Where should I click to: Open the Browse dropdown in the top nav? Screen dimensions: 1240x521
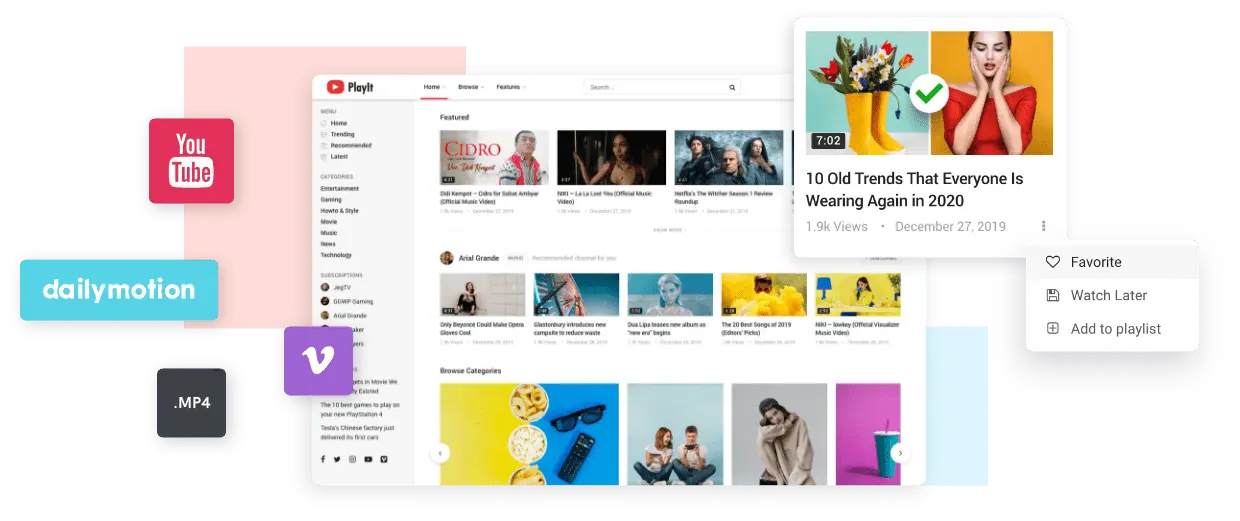[x=470, y=87]
